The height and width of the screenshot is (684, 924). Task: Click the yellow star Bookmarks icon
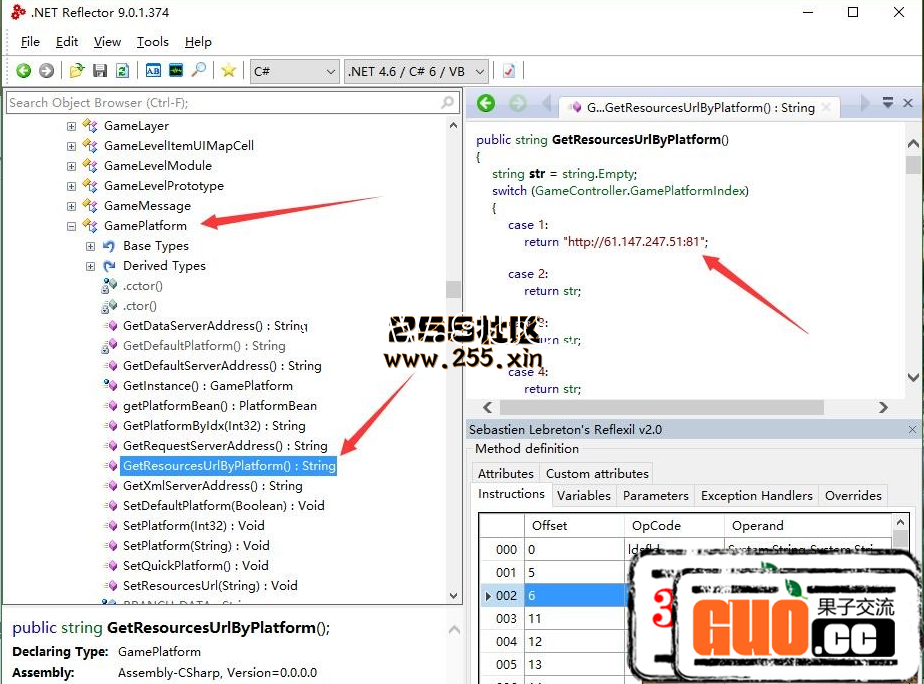coord(228,71)
